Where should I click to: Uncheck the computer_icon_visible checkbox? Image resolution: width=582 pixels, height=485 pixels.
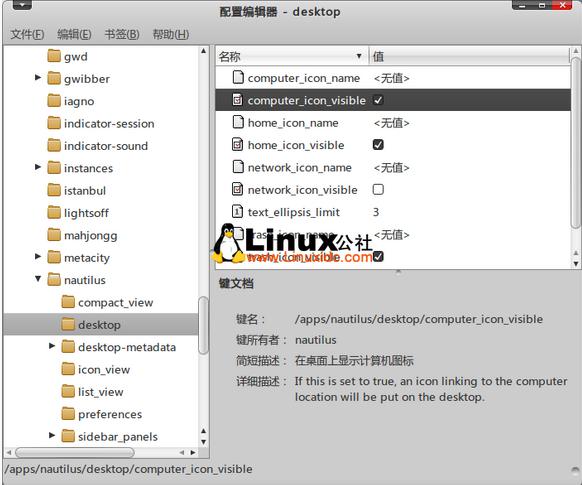point(378,100)
